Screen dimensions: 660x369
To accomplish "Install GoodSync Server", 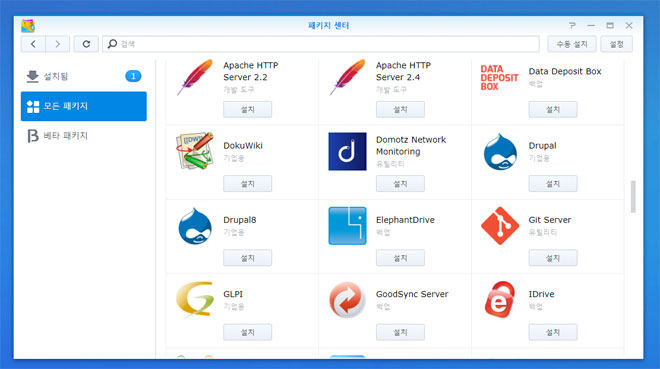I will click(400, 332).
